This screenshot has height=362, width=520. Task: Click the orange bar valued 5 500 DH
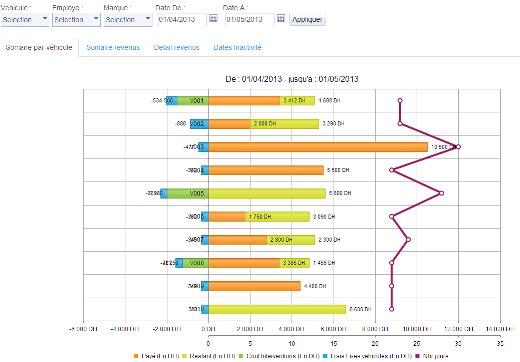(266, 170)
